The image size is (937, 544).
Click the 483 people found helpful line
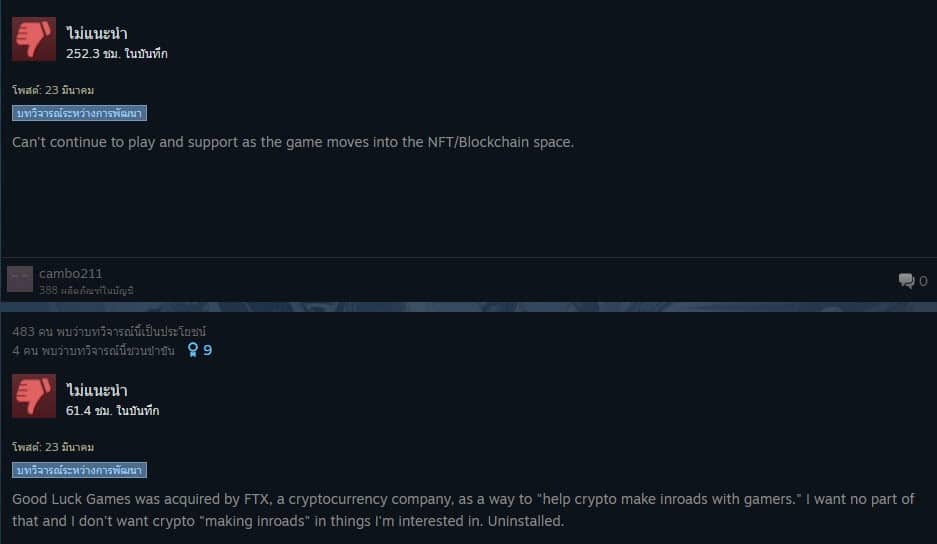coord(110,331)
